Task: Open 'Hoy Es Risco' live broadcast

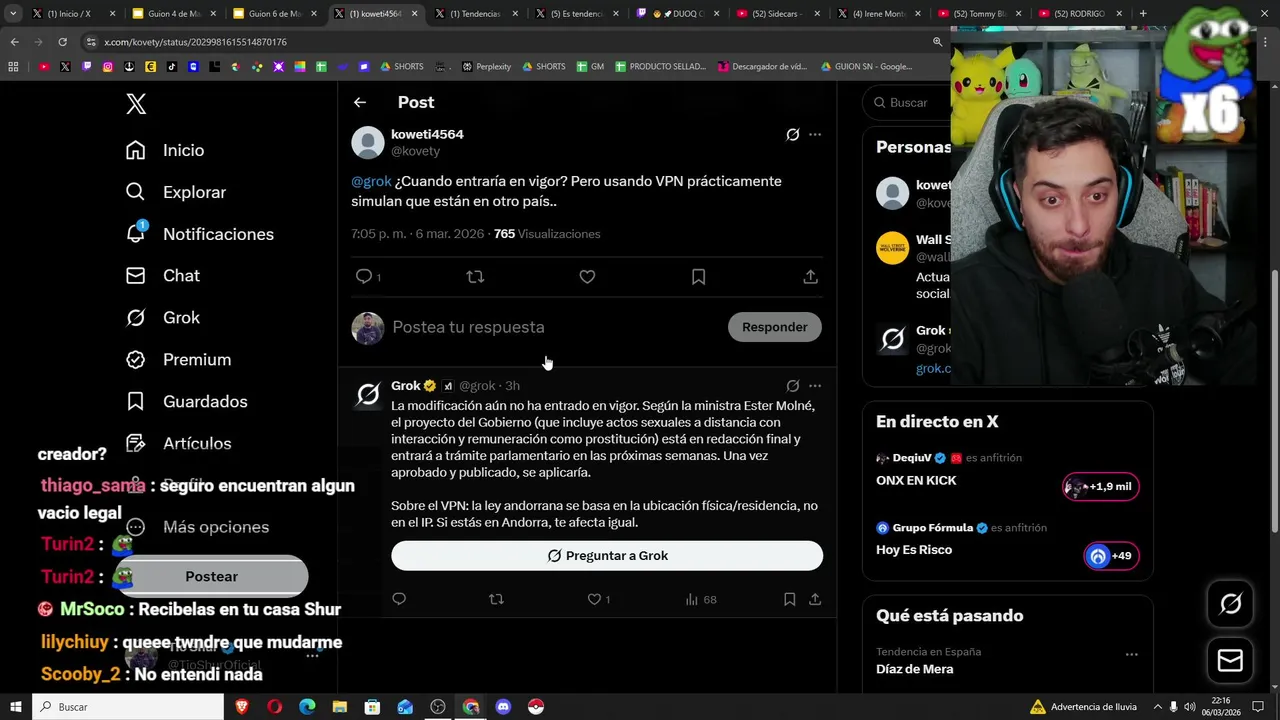Action: point(914,550)
